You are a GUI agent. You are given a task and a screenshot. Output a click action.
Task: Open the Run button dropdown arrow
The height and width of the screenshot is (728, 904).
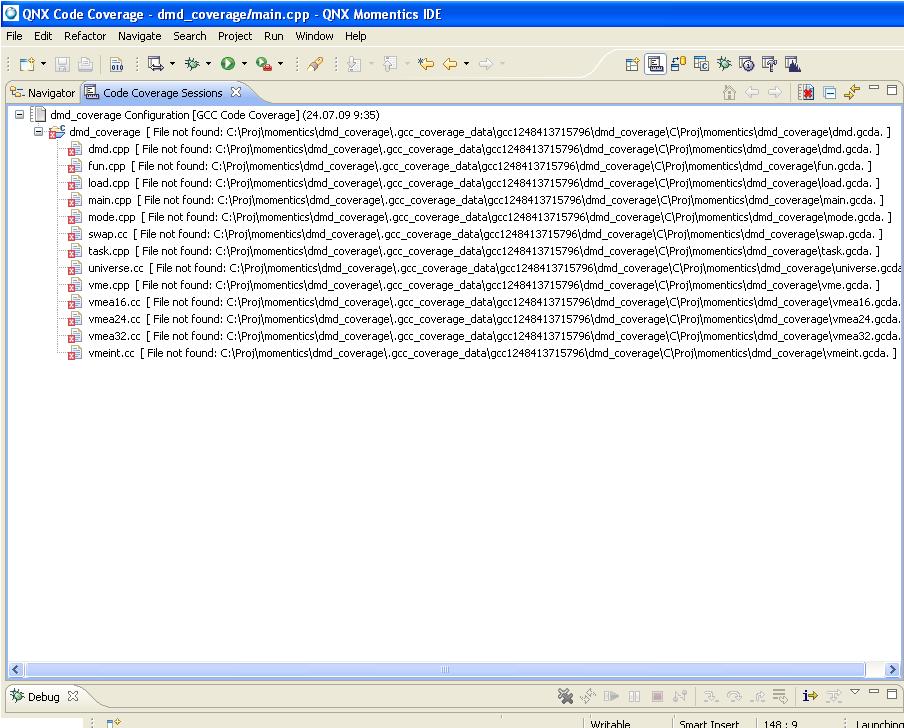(x=244, y=64)
